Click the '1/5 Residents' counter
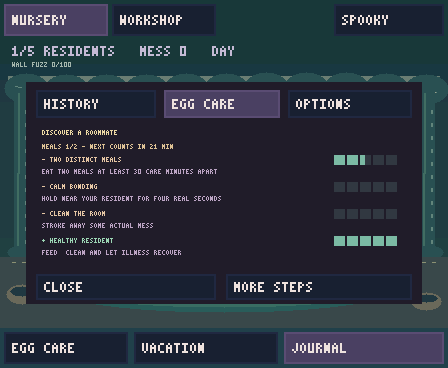This screenshot has height=368, width=448. coord(63,51)
